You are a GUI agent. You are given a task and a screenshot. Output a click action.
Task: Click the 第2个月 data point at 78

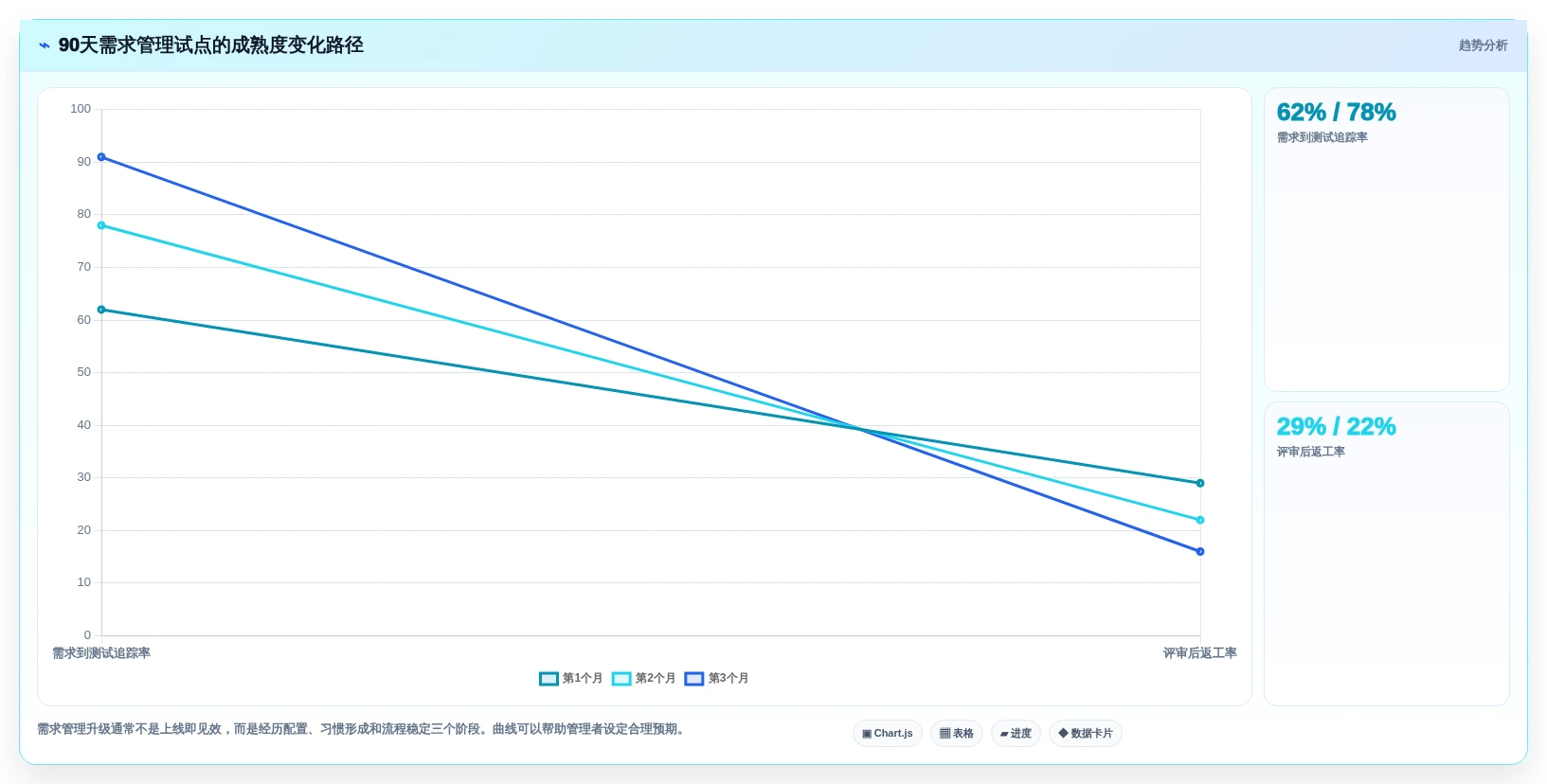101,225
